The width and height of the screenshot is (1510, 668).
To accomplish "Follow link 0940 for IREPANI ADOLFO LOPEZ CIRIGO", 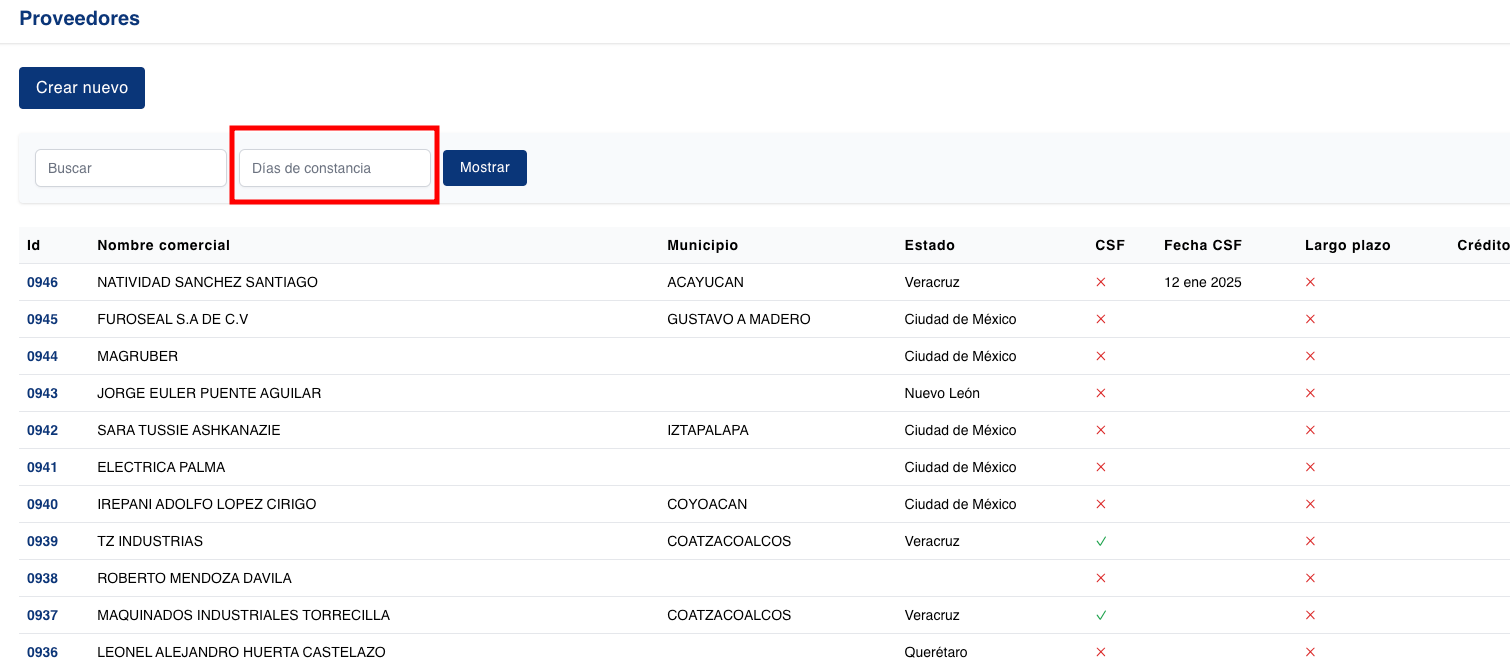I will 42,504.
